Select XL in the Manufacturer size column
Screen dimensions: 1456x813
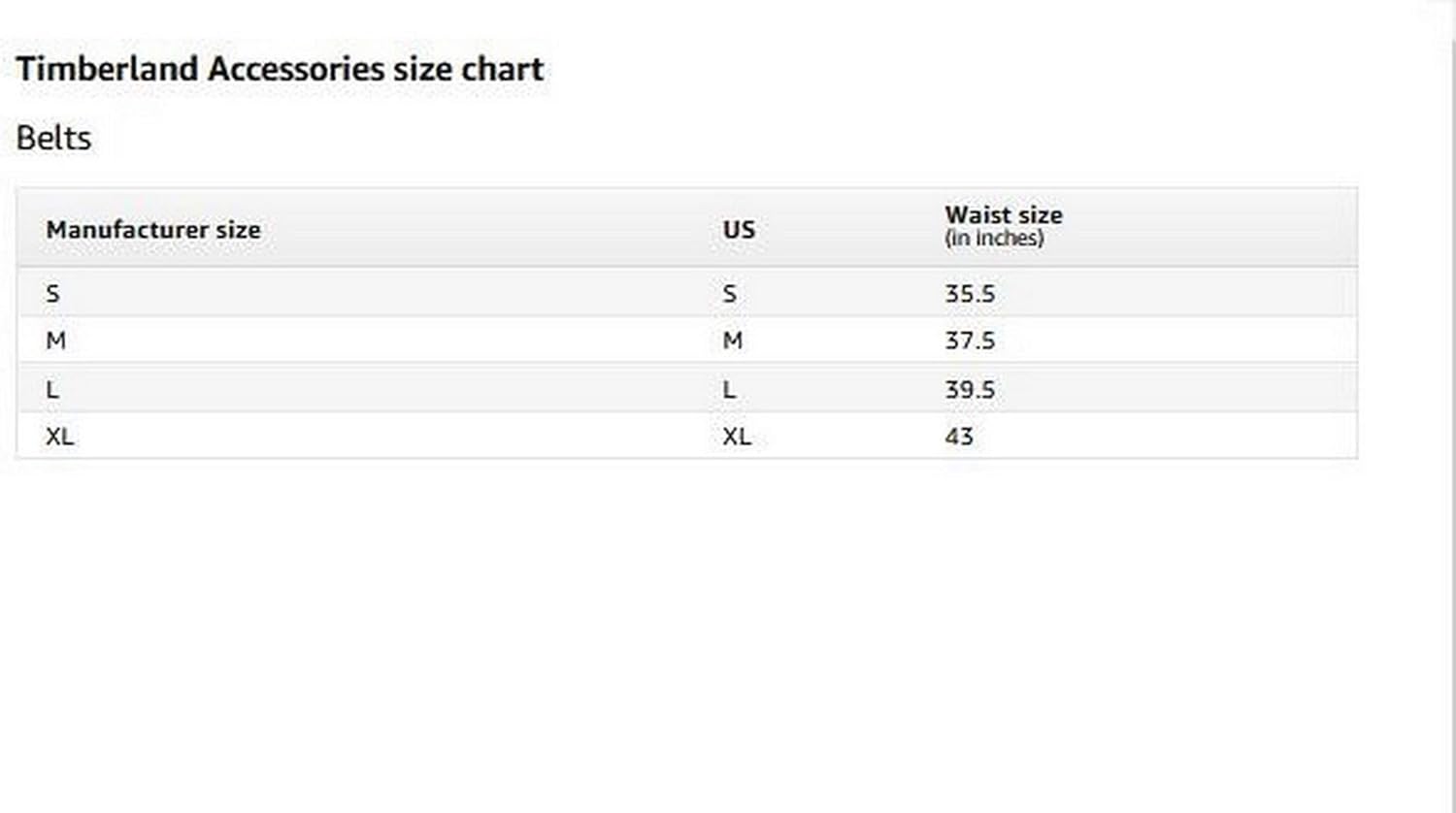click(x=59, y=437)
